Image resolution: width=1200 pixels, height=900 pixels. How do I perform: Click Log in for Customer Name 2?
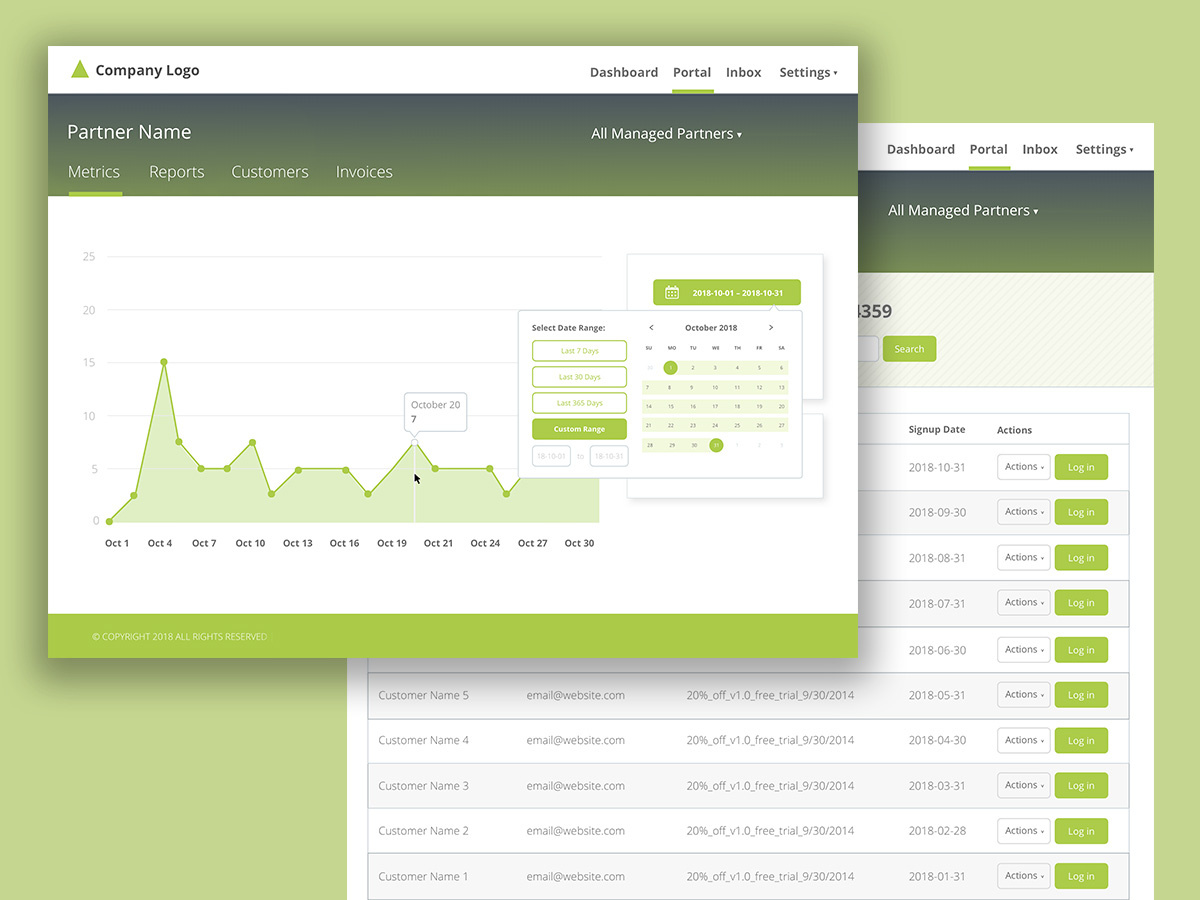pyautogui.click(x=1081, y=831)
